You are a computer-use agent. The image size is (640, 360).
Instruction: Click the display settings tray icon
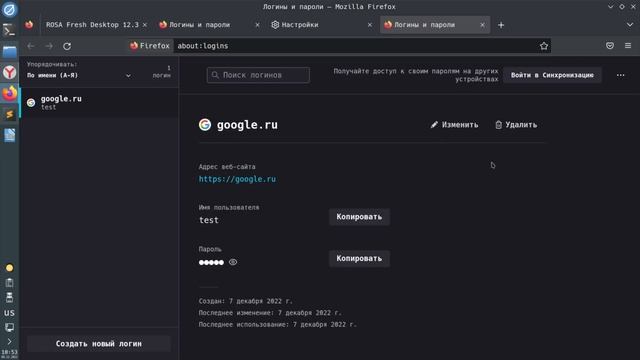pos(9,327)
